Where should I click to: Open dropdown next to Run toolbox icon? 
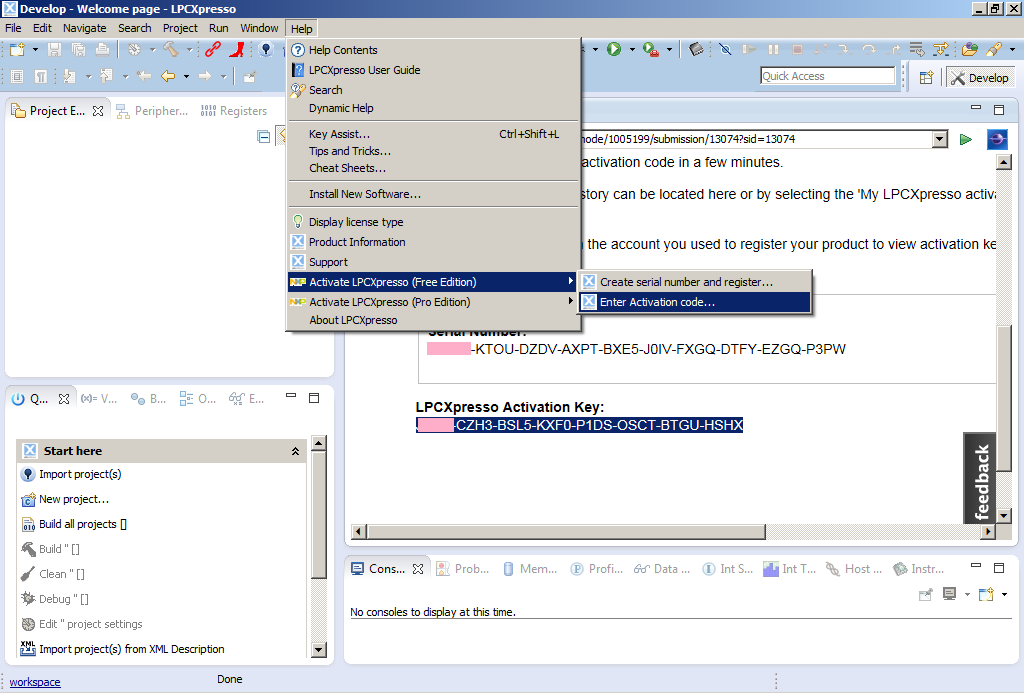pos(669,50)
